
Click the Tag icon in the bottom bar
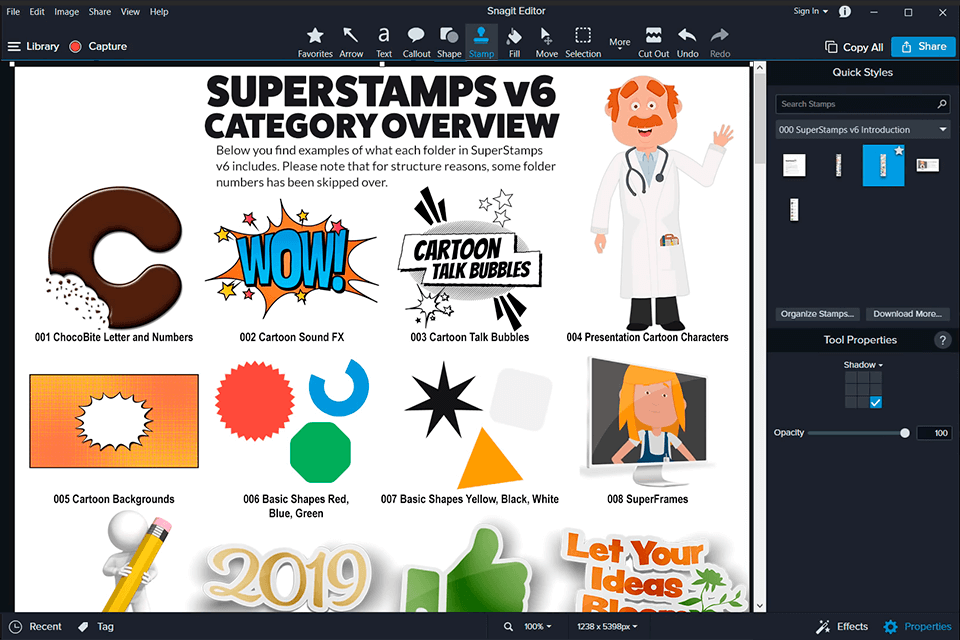point(83,627)
